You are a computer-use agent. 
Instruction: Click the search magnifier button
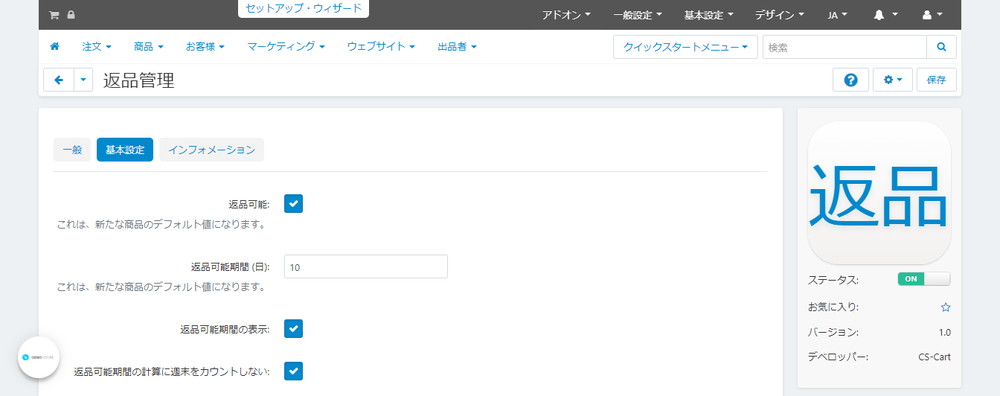[941, 47]
